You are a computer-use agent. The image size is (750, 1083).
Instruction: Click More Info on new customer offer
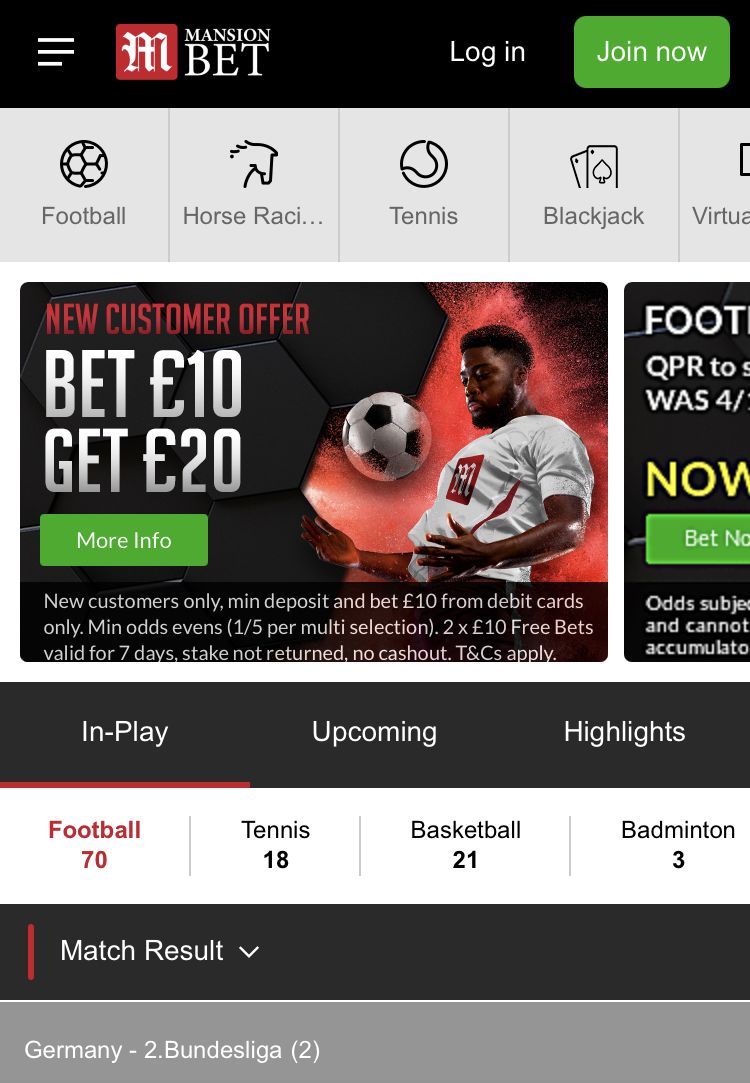[124, 540]
